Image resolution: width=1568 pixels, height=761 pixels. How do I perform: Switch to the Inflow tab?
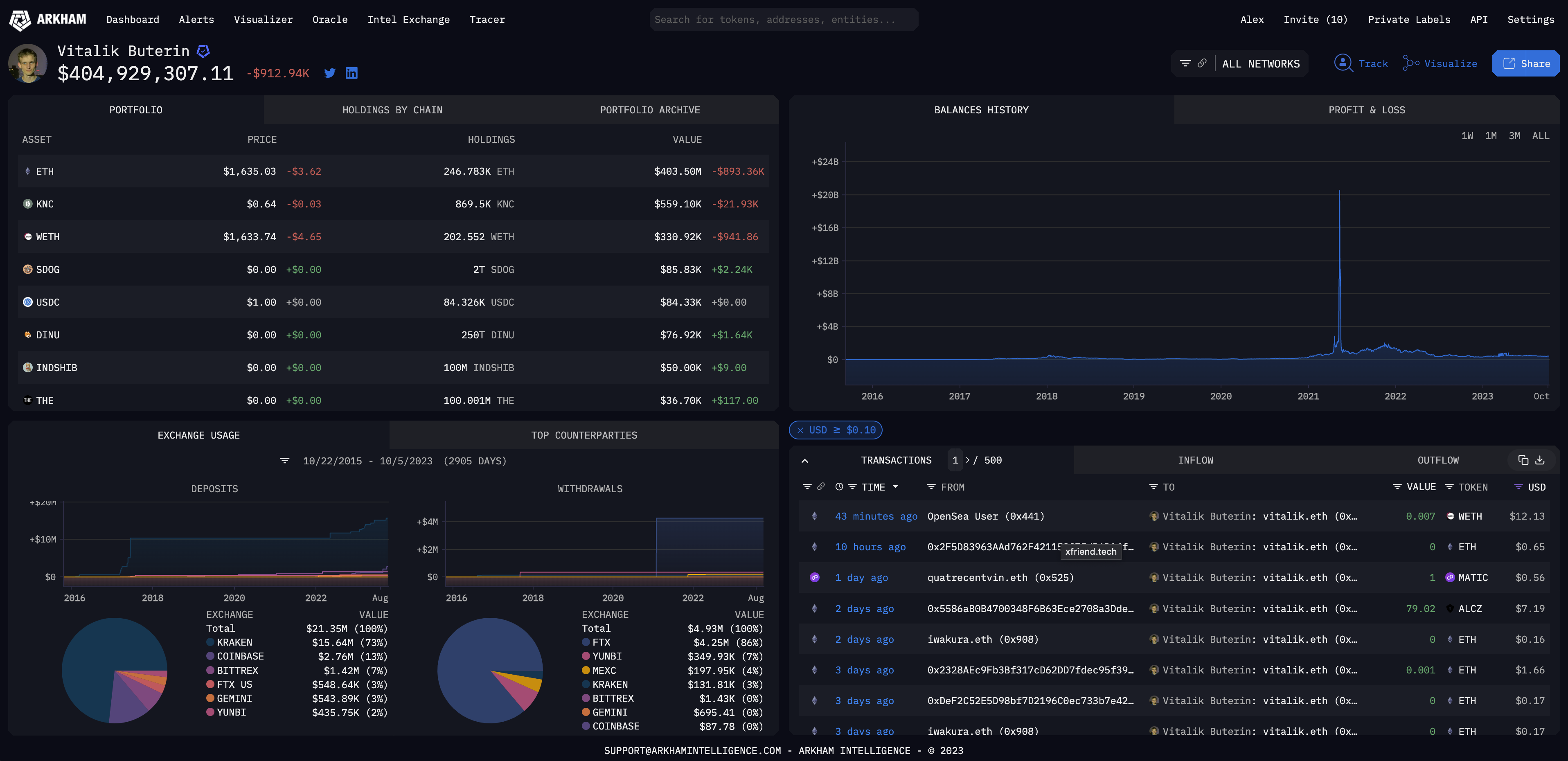1195,460
